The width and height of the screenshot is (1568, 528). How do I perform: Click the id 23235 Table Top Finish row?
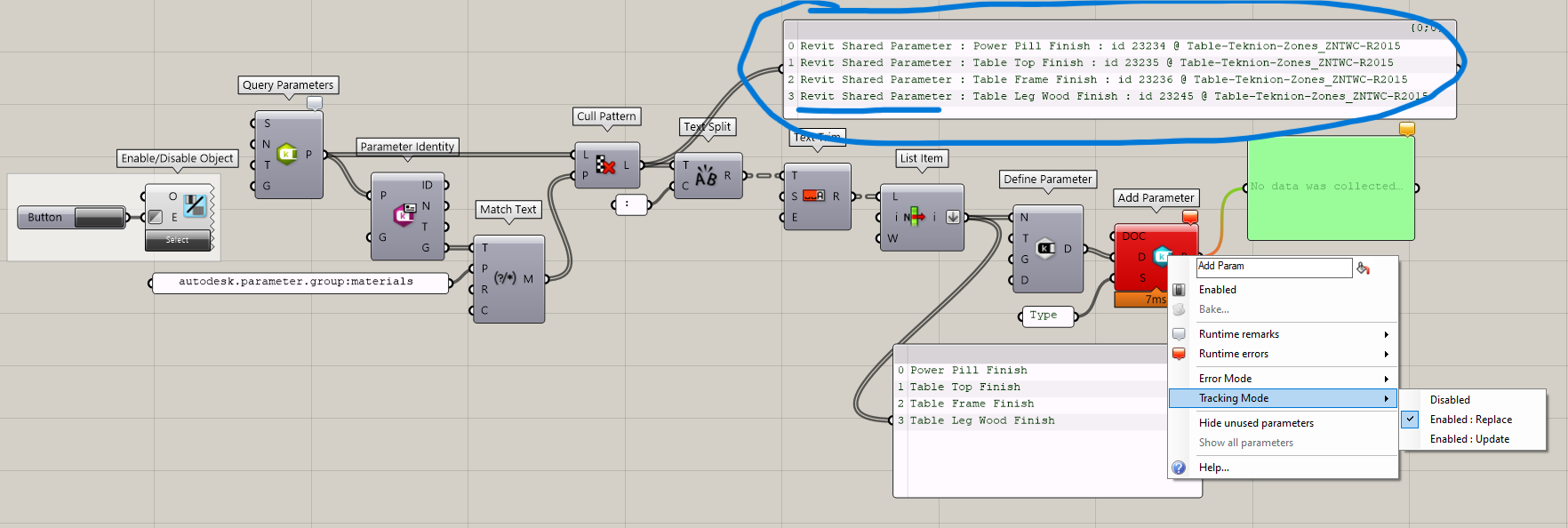[1120, 63]
